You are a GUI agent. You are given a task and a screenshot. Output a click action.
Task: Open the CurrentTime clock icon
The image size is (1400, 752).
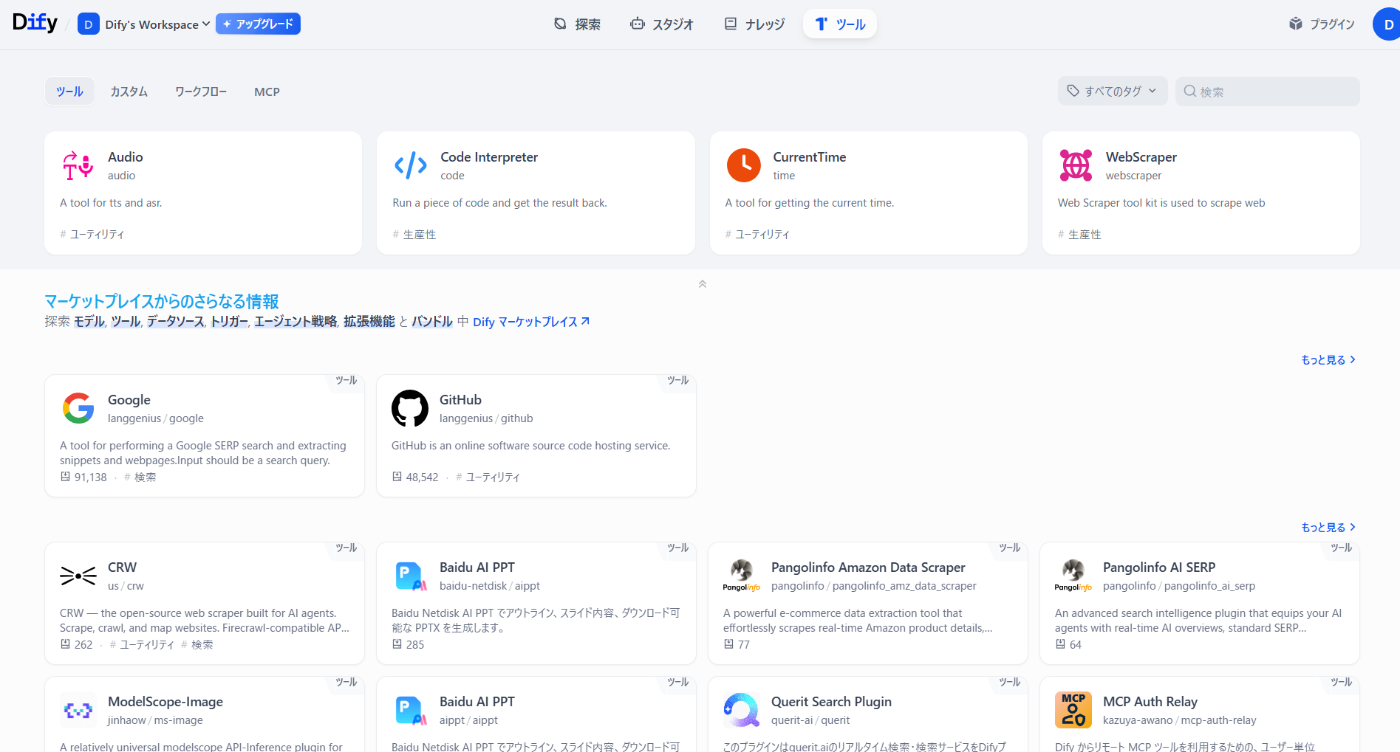(743, 165)
